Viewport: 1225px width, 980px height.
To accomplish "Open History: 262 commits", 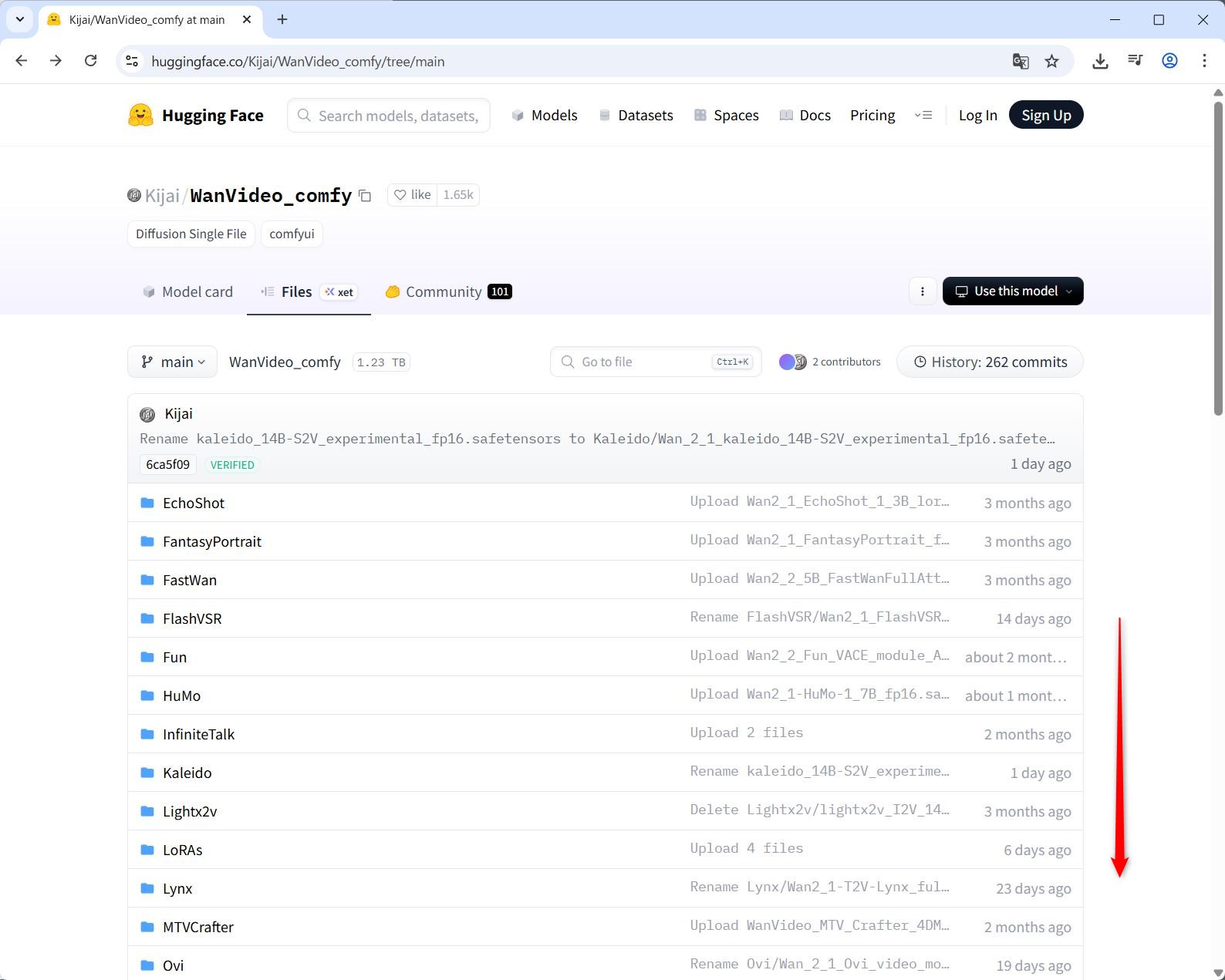I will pyautogui.click(x=990, y=362).
